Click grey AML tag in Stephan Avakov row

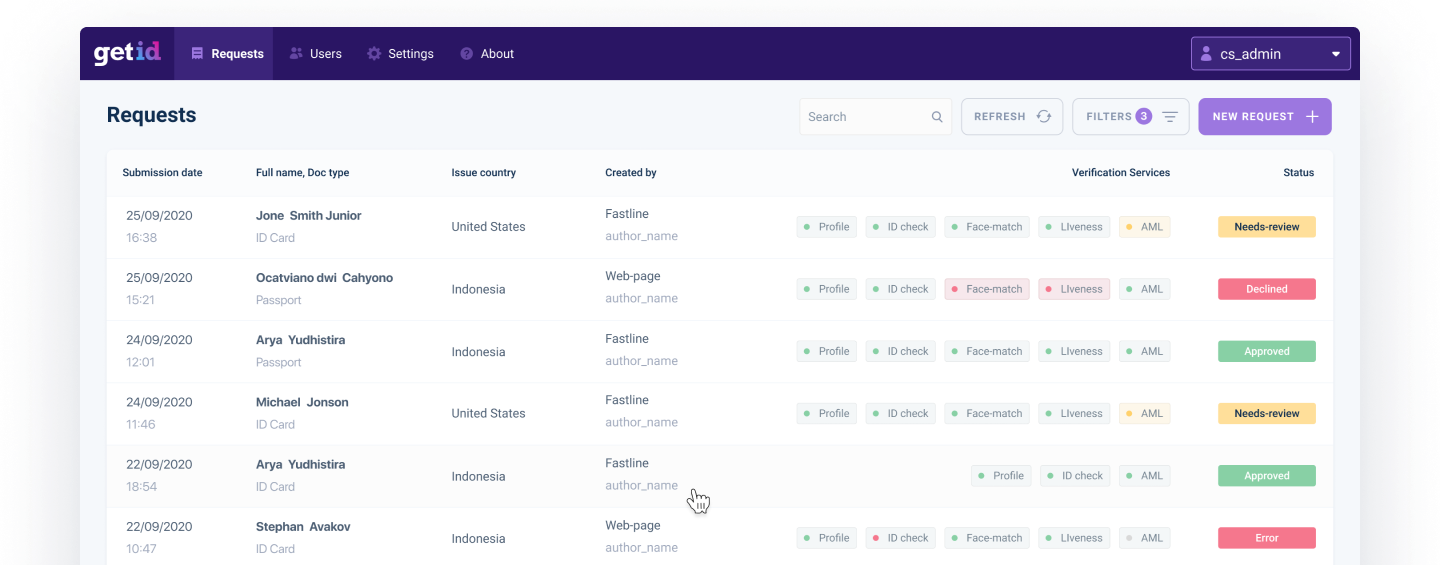(x=1144, y=538)
